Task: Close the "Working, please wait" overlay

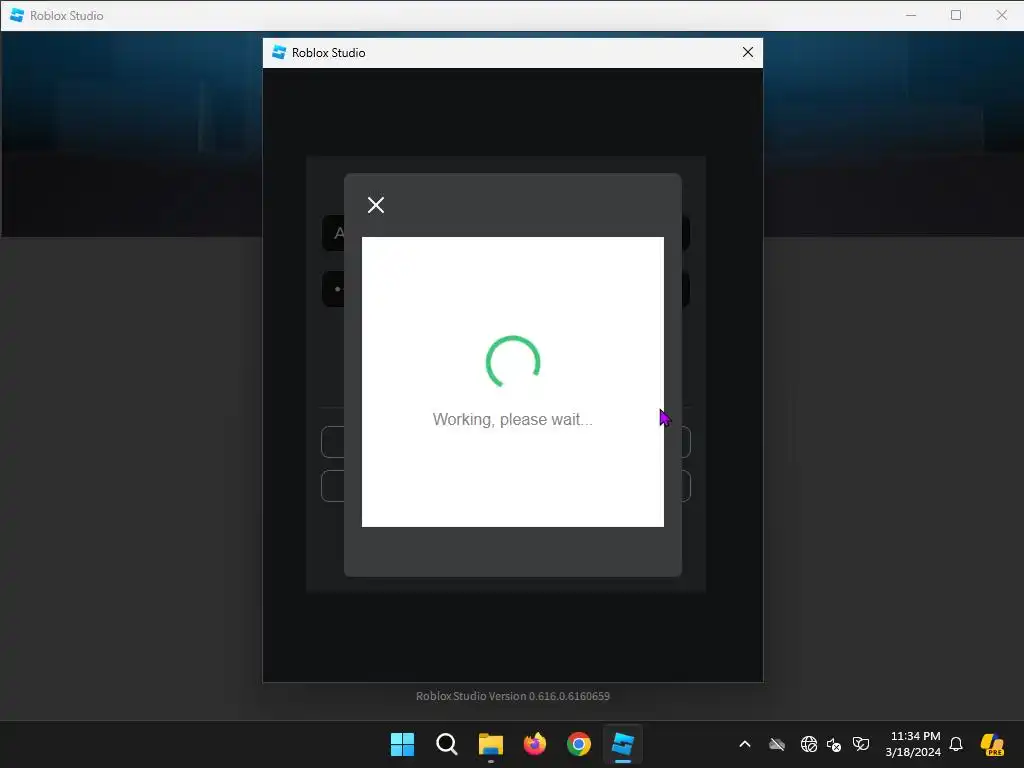Action: click(376, 205)
